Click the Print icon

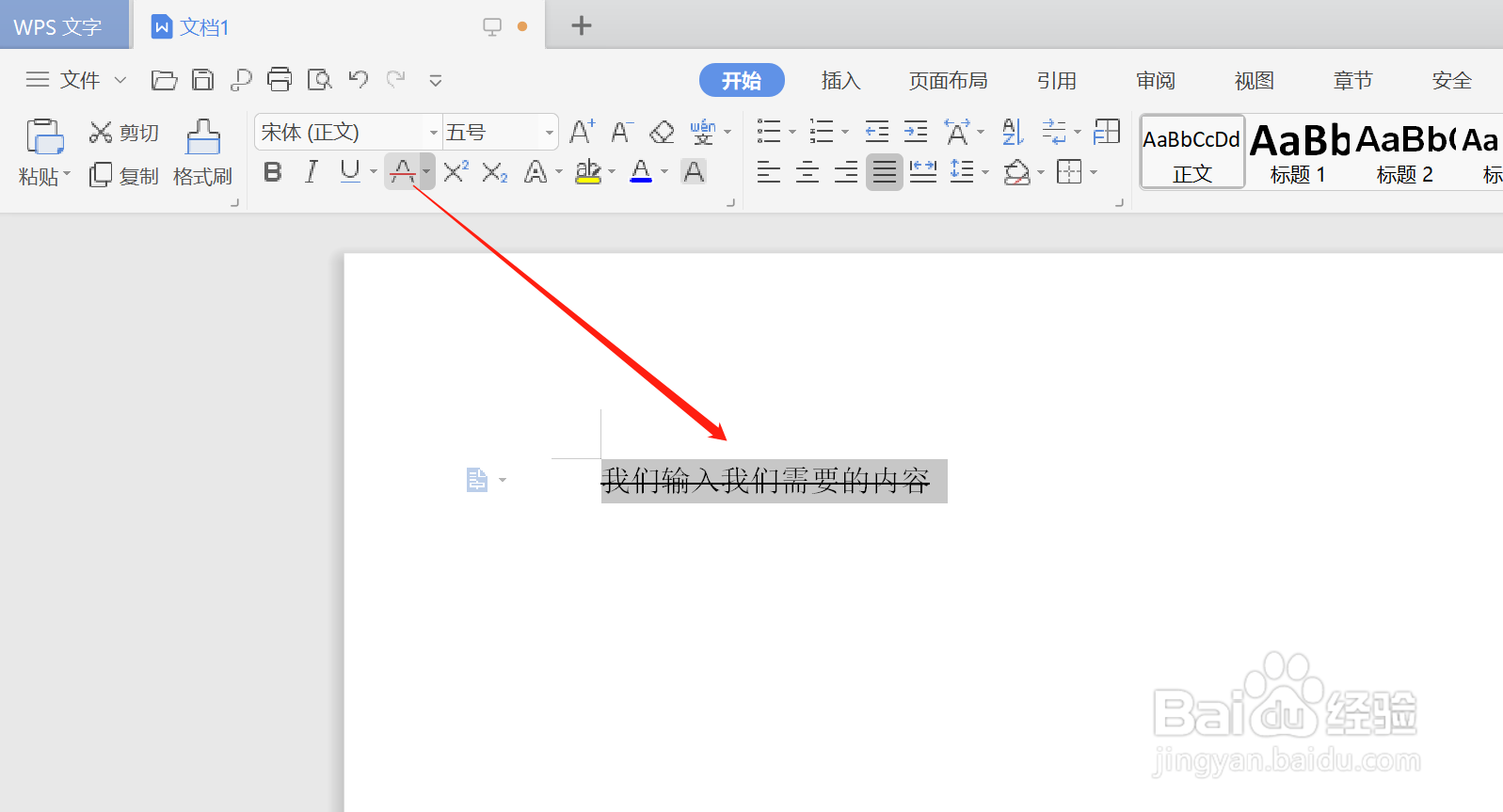pyautogui.click(x=280, y=80)
